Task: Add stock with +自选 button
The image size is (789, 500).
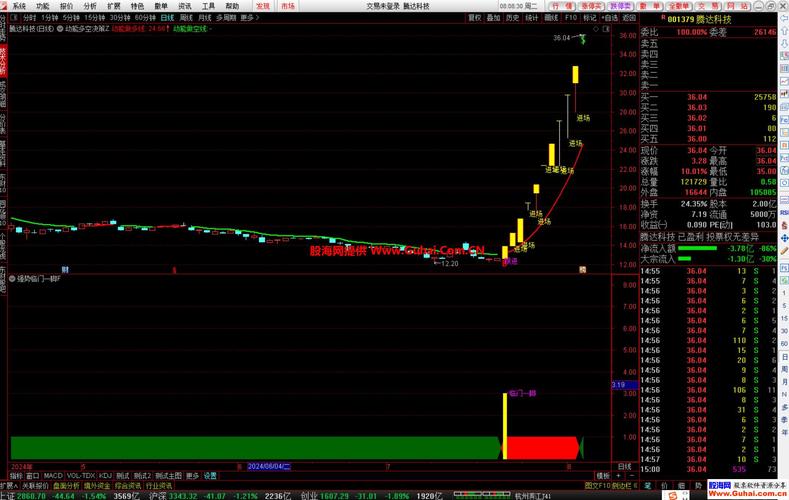Action: pos(609,18)
